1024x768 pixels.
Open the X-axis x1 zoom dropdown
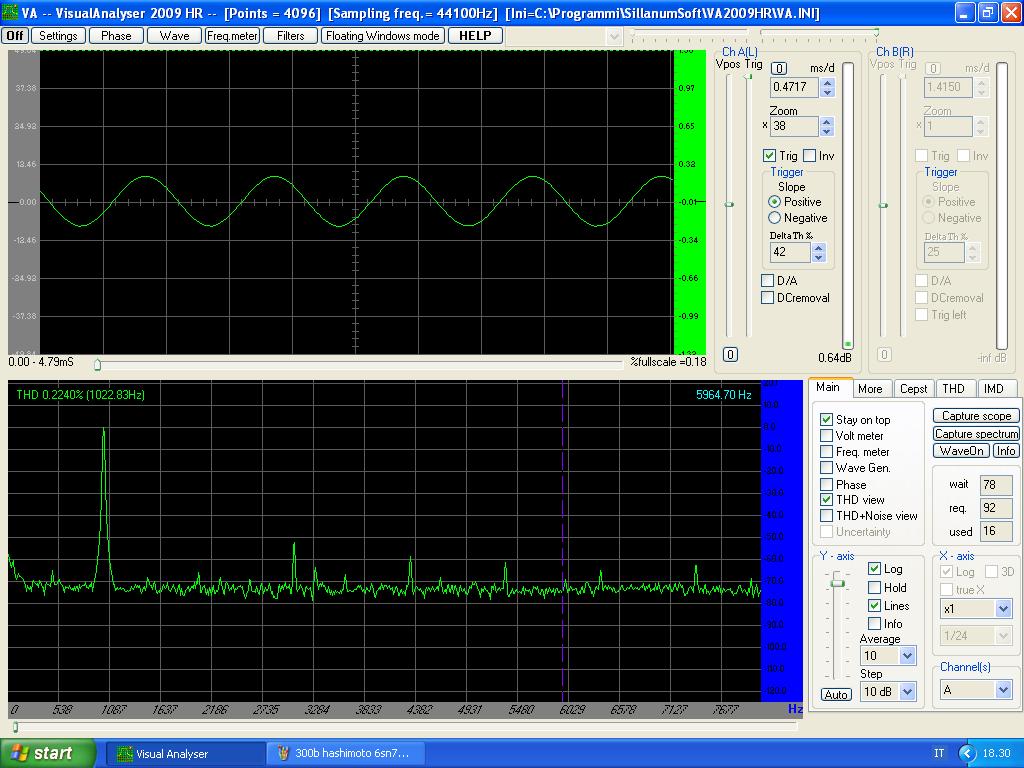click(1003, 609)
